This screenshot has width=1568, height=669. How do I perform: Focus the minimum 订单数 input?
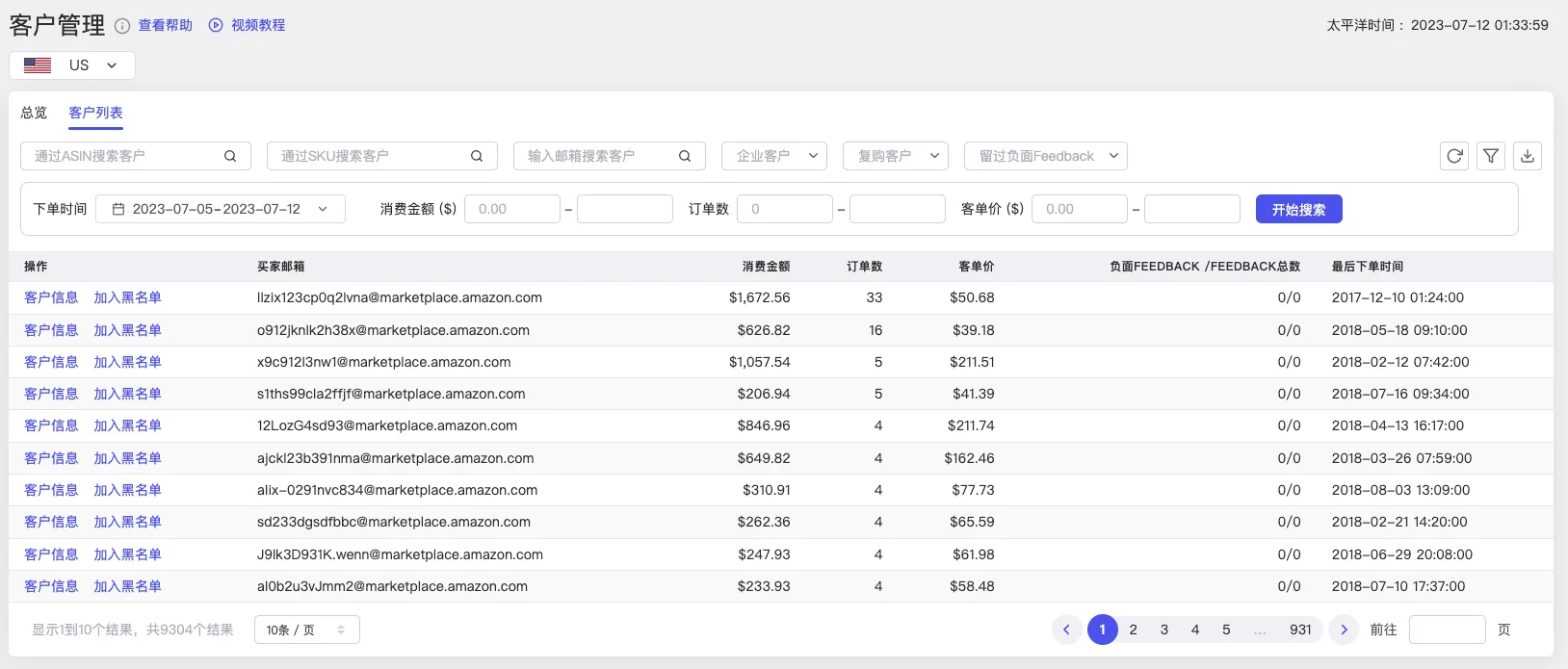click(785, 209)
